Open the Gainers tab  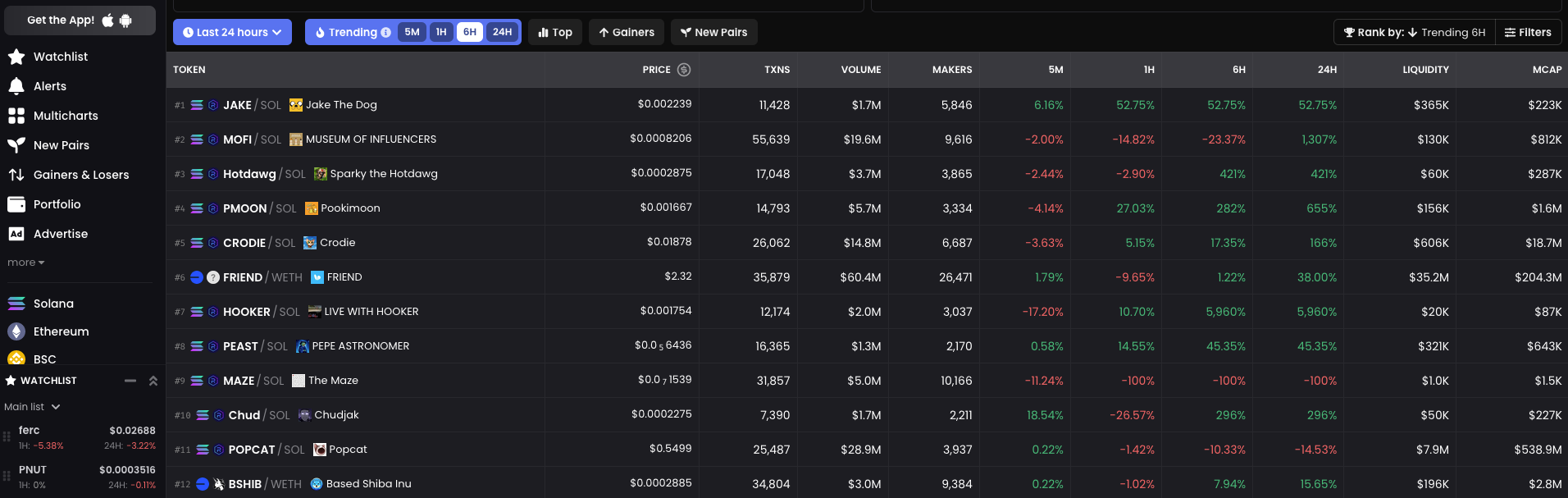[627, 32]
